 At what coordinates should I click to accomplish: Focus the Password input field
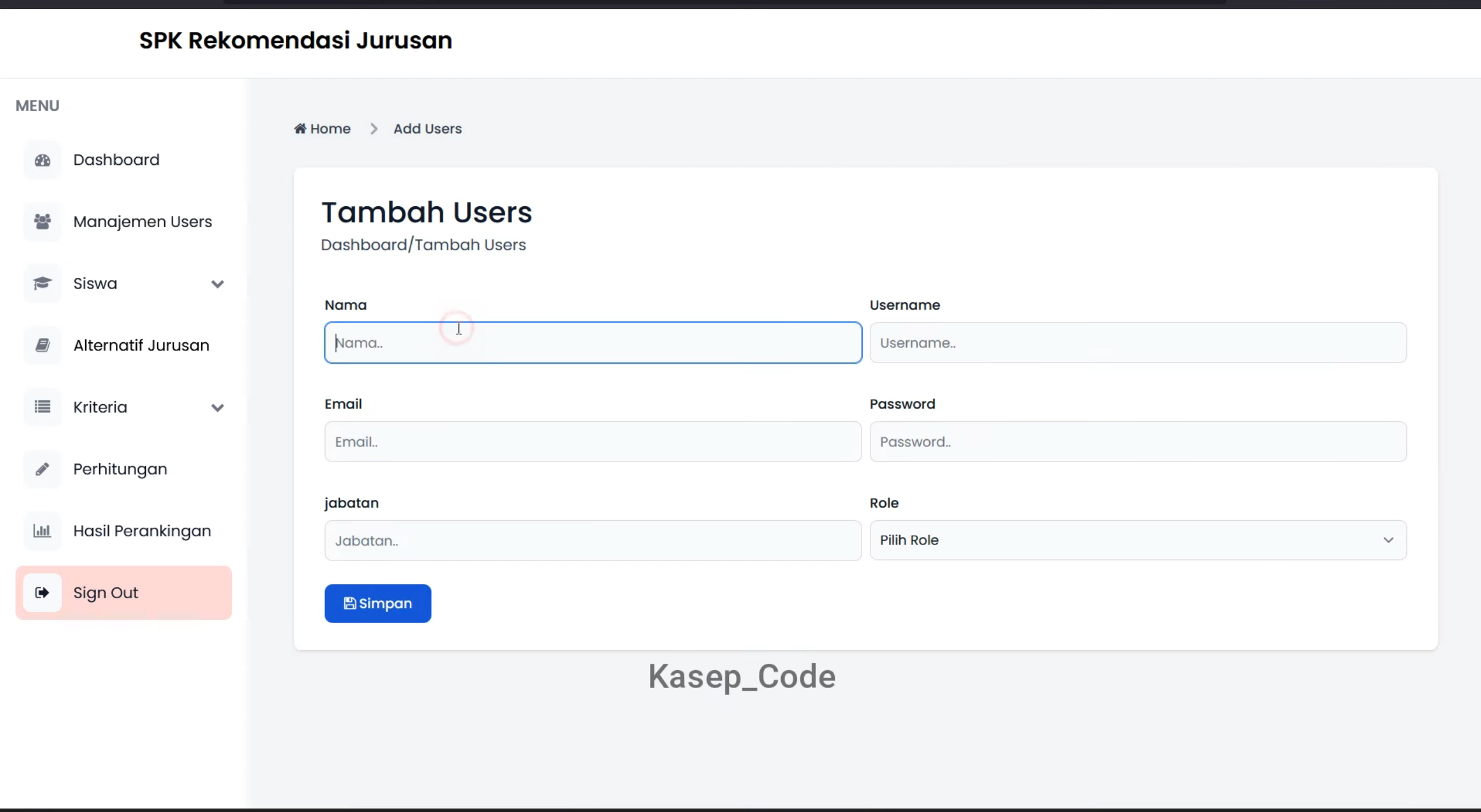1138,441
